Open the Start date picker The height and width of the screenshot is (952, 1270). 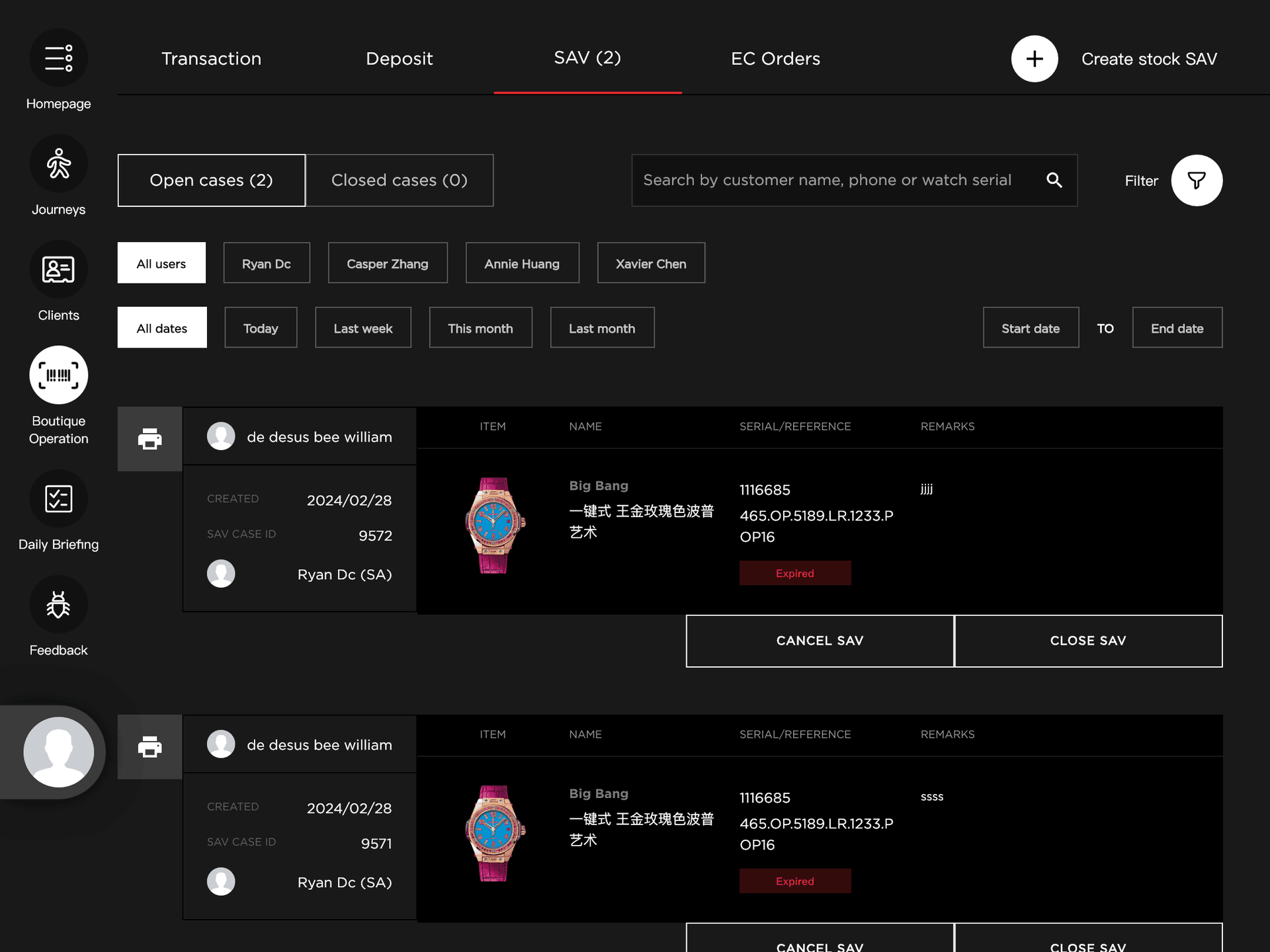pyautogui.click(x=1030, y=328)
